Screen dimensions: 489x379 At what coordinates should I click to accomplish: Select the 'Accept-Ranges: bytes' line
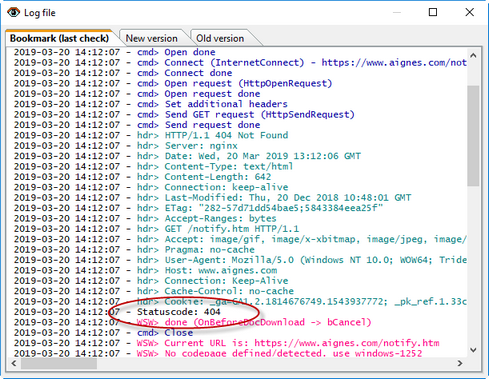click(x=145, y=218)
